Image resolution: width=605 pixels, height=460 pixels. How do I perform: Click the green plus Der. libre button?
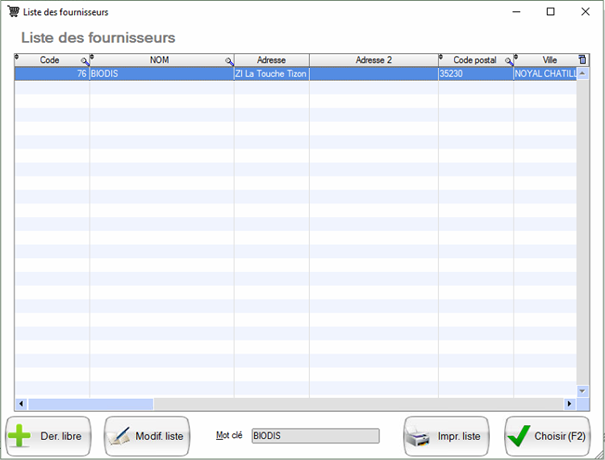click(49, 436)
